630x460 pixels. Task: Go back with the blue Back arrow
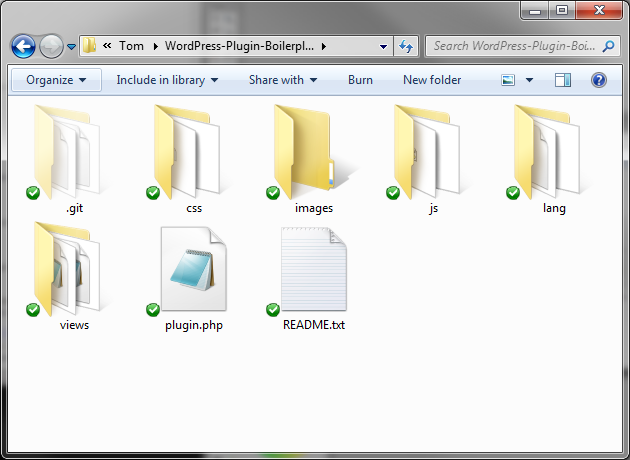coord(23,47)
